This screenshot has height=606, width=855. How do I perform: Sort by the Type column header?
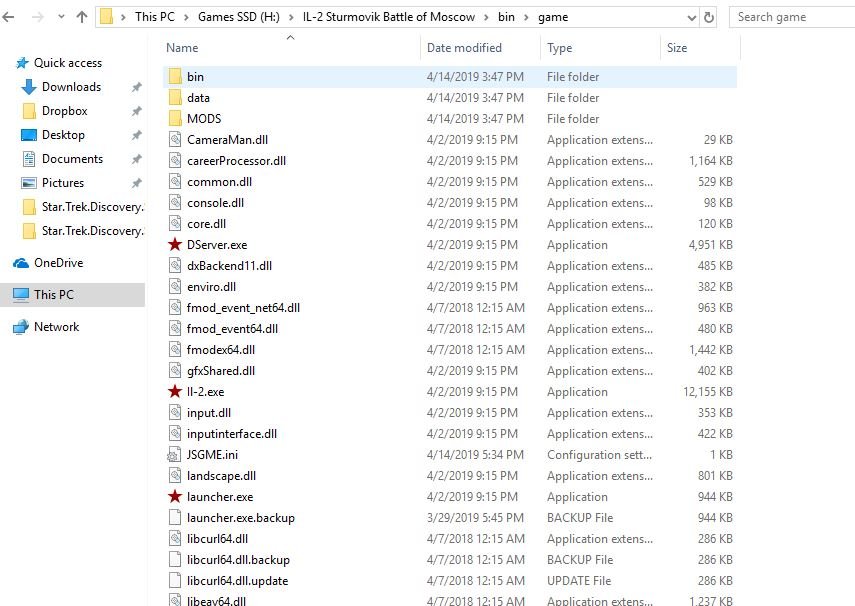tap(559, 48)
